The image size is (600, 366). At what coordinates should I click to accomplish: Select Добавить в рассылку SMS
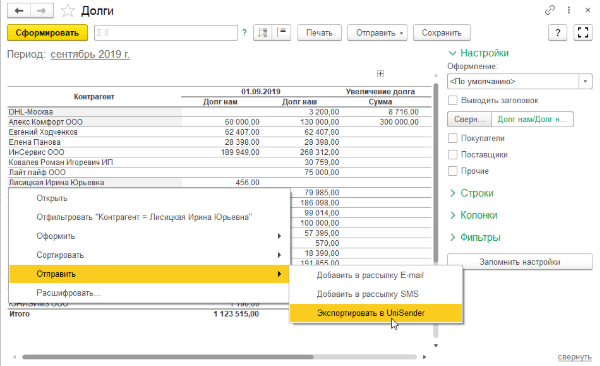(376, 294)
